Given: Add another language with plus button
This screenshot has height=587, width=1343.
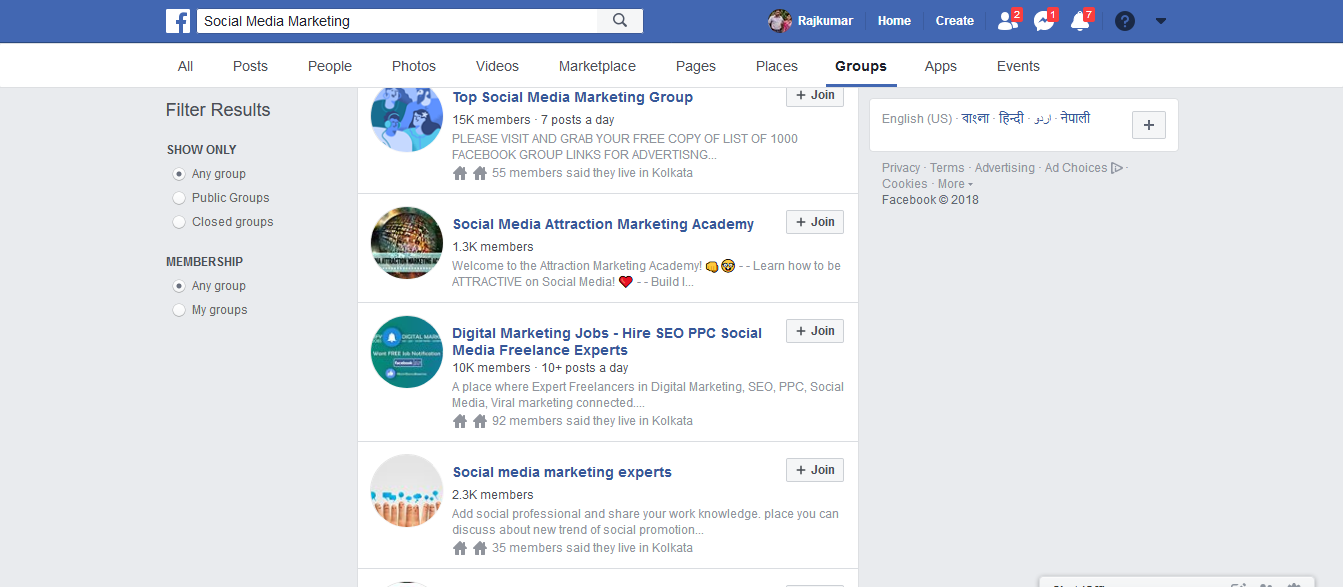Looking at the screenshot, I should tap(1149, 125).
